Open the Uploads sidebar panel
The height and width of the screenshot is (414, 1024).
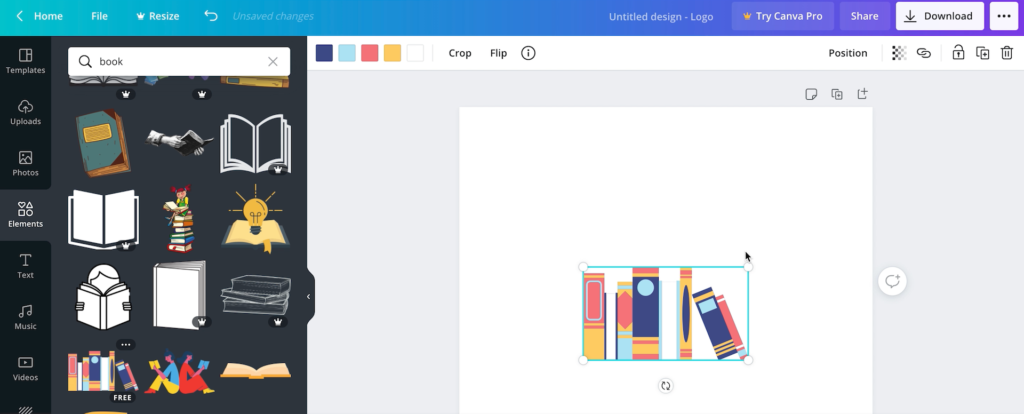click(25, 112)
